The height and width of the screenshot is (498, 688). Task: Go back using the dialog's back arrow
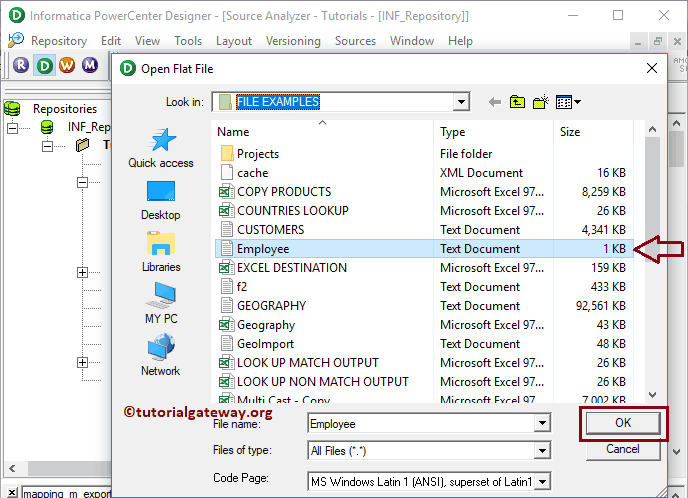(494, 102)
